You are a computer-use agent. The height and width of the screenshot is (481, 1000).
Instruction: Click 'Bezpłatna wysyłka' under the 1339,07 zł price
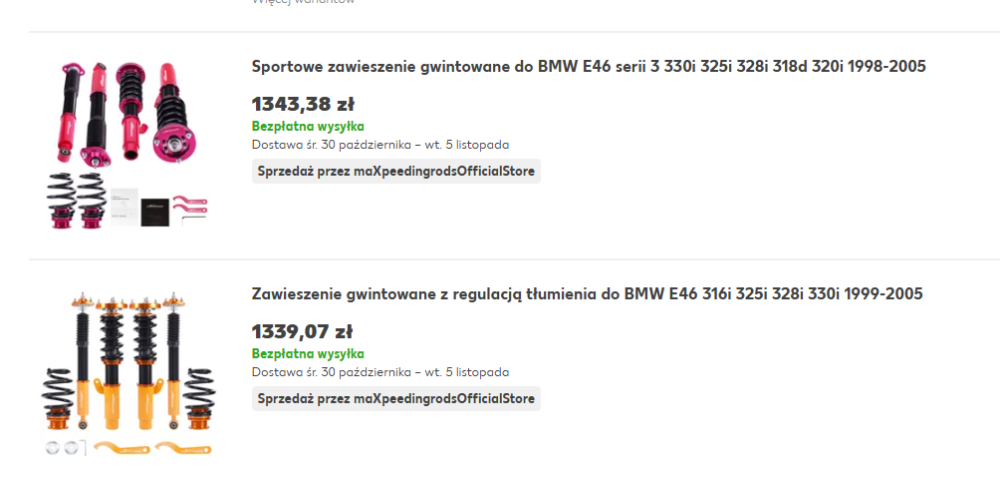pos(308,354)
